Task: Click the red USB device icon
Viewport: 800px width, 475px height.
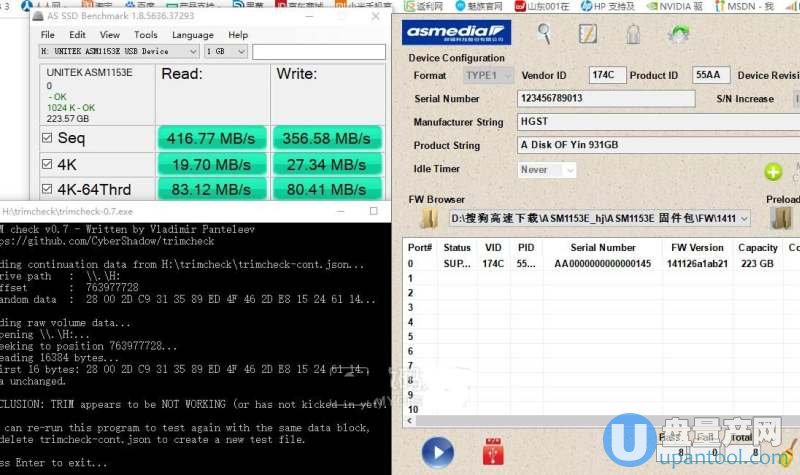Action: (491, 453)
